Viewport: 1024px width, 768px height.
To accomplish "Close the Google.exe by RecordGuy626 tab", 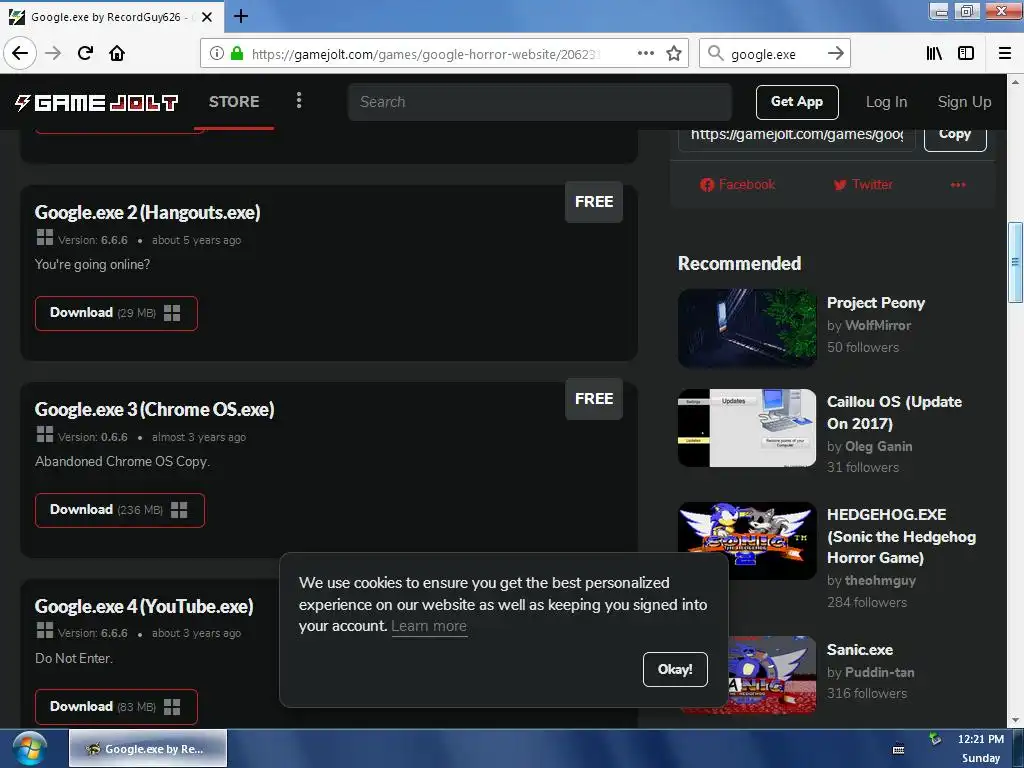I will point(207,17).
